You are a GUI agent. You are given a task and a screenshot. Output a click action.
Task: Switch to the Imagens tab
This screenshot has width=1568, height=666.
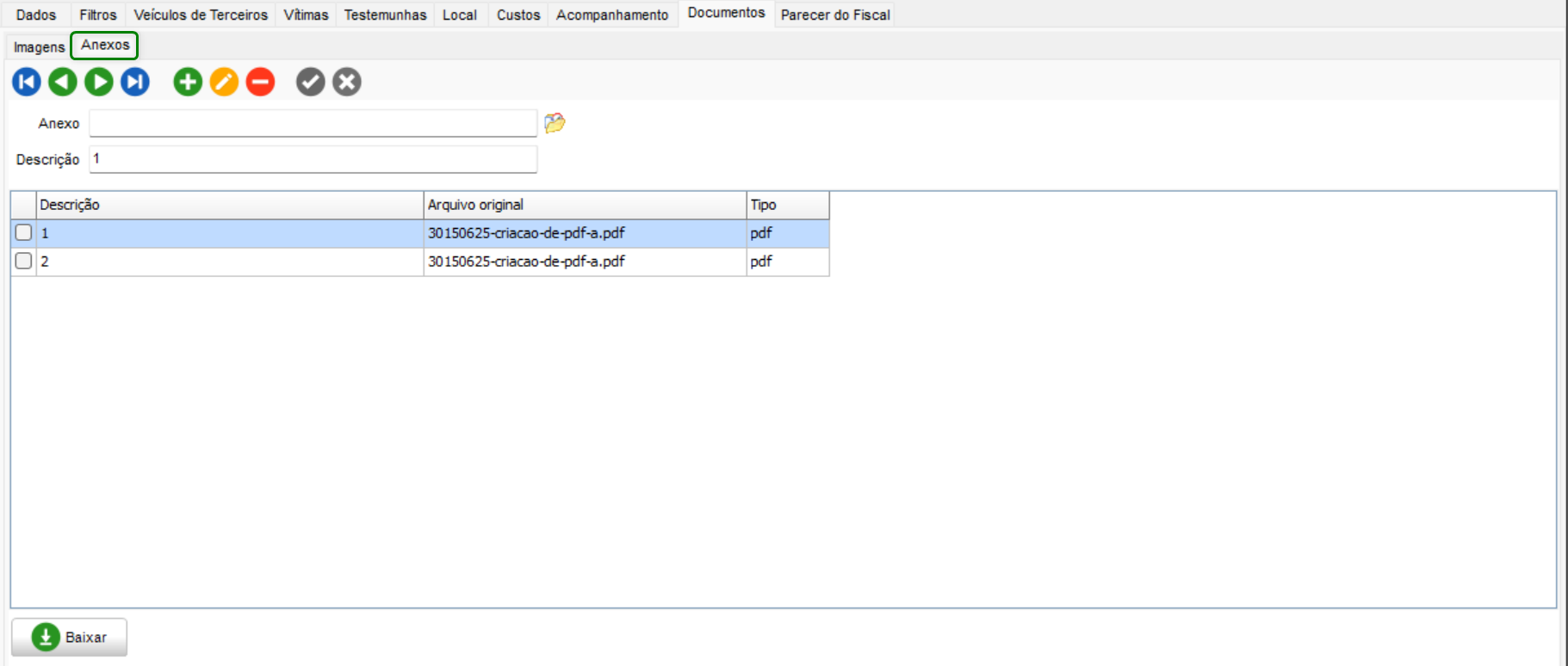pyautogui.click(x=39, y=46)
